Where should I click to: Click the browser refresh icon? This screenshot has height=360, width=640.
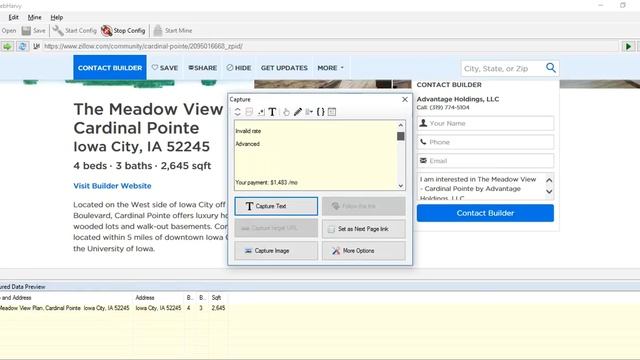[22, 47]
